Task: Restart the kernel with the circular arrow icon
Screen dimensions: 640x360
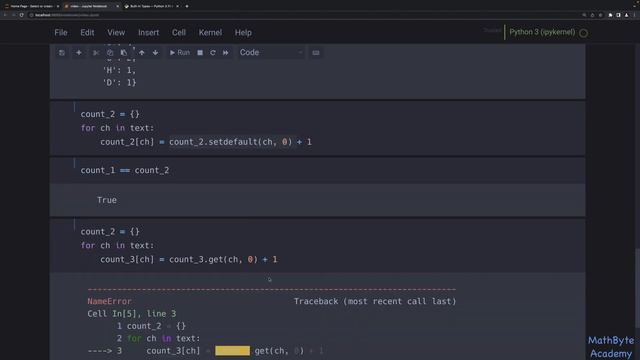Action: (213, 53)
